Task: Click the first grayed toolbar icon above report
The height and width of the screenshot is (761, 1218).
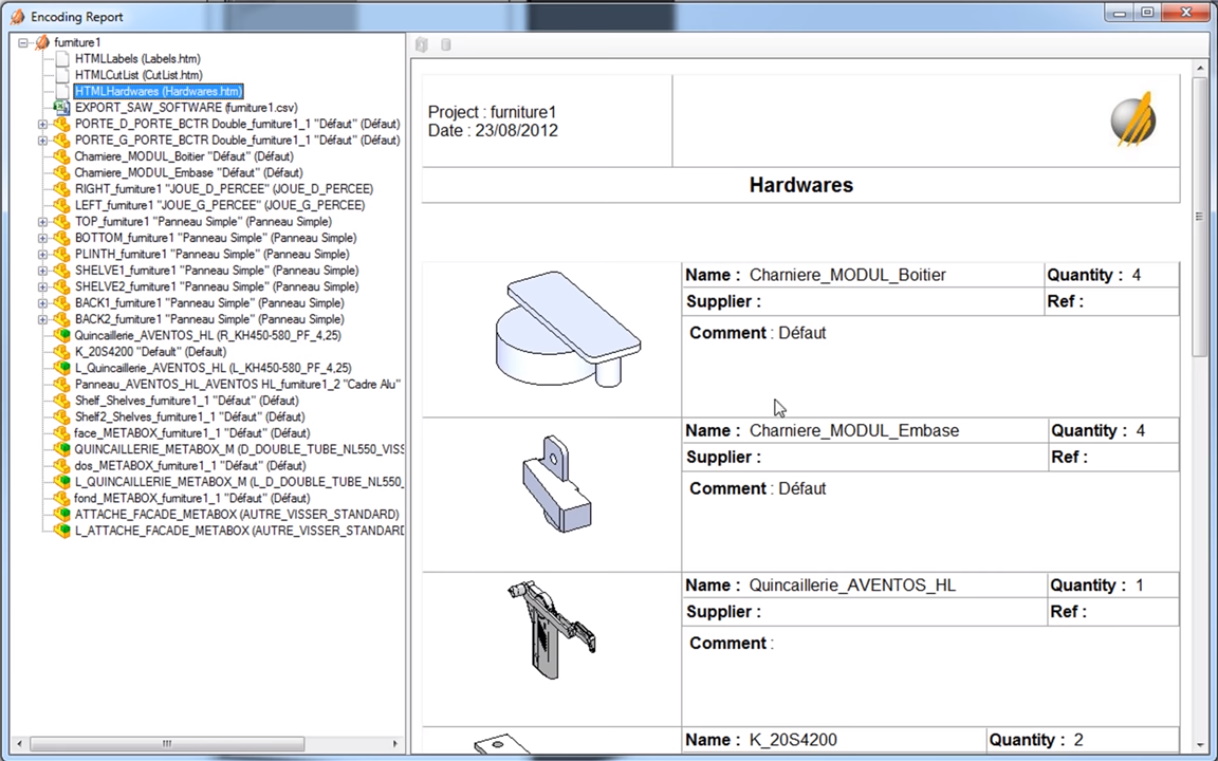Action: [422, 45]
